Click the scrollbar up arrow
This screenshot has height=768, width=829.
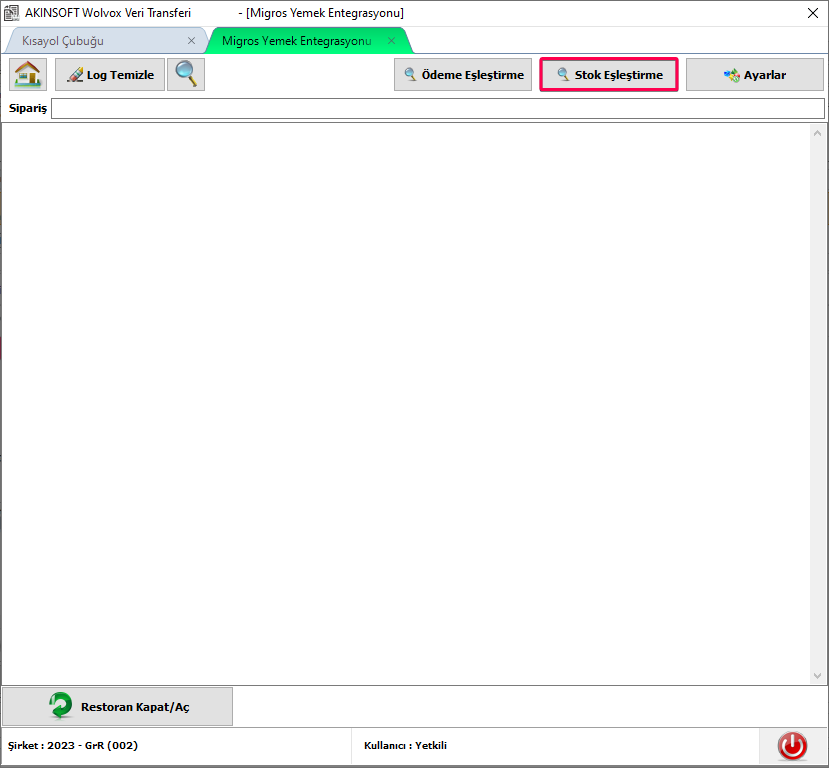click(817, 133)
